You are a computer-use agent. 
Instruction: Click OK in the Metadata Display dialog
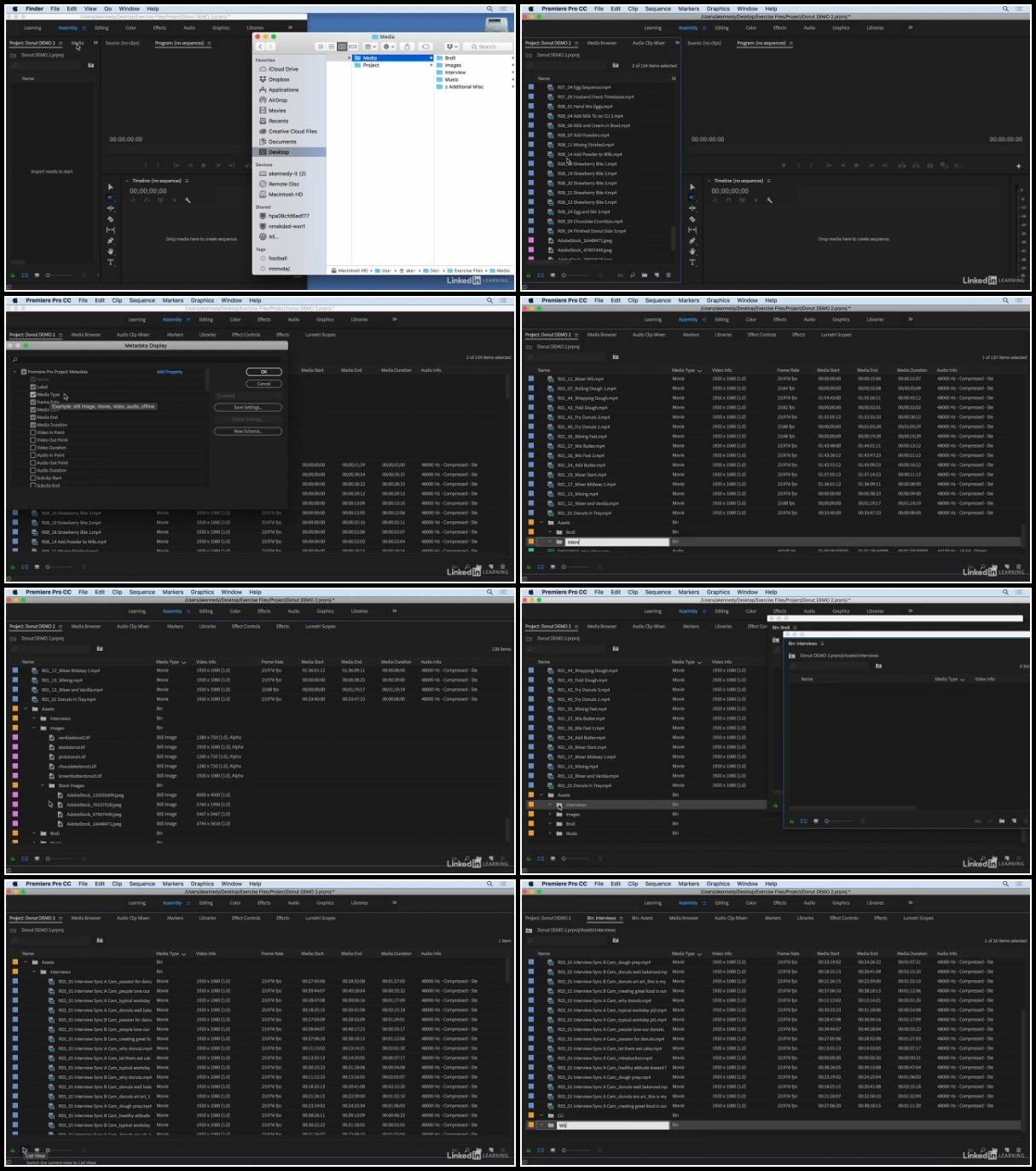coord(263,372)
